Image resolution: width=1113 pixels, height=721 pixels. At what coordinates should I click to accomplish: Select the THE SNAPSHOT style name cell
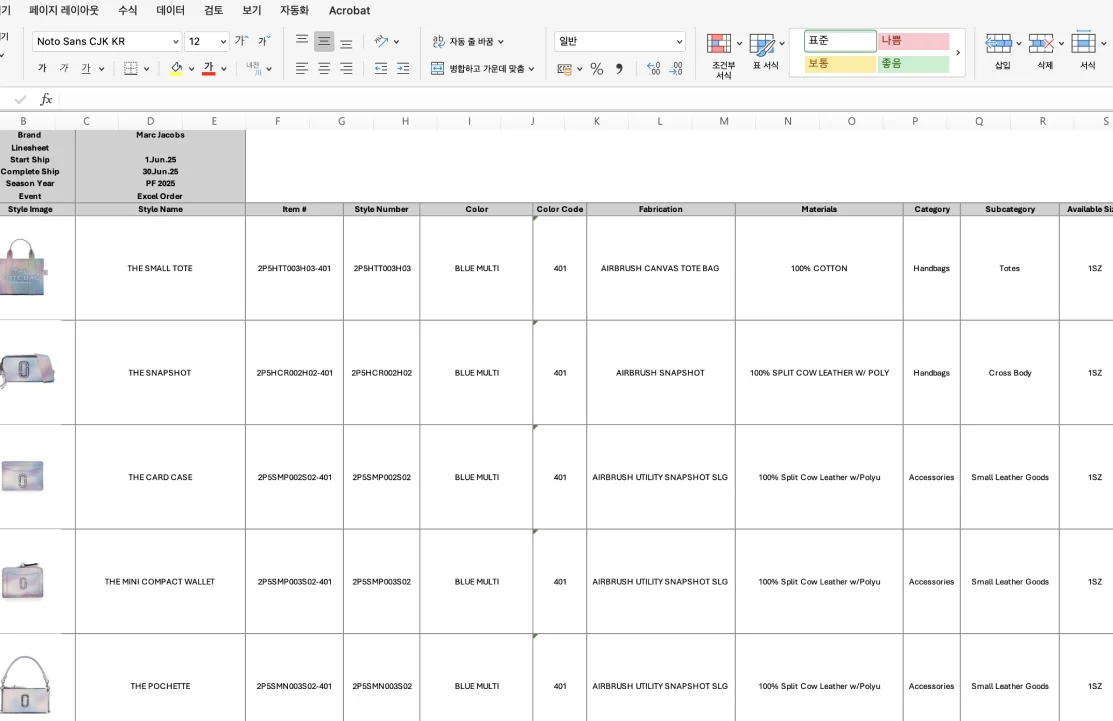point(160,373)
